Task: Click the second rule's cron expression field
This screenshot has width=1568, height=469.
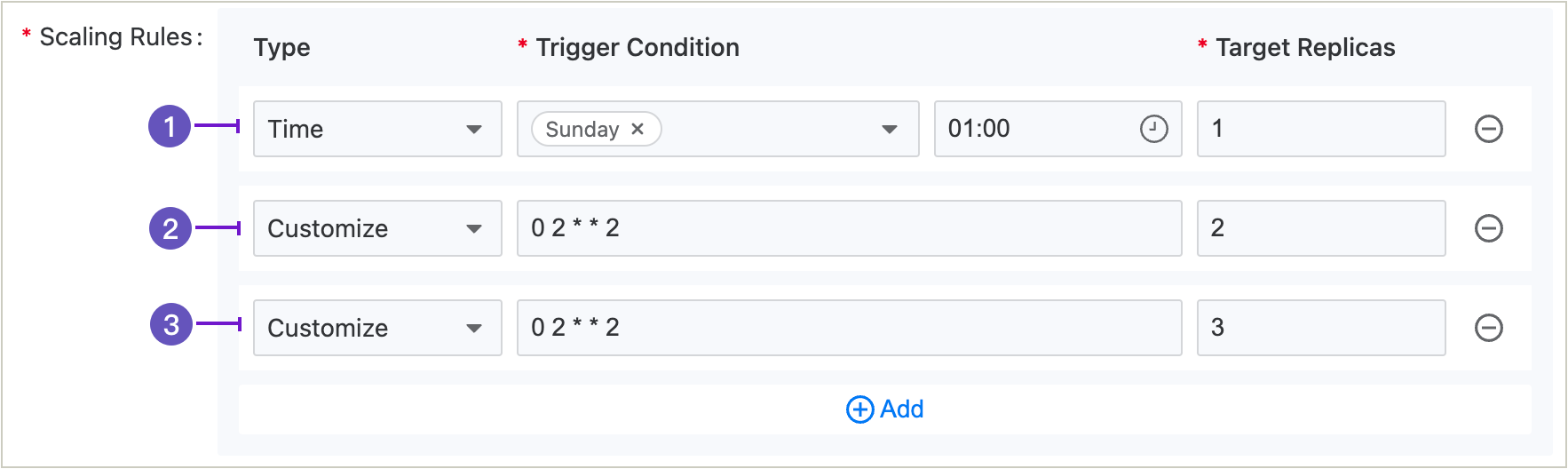Action: coord(849,228)
